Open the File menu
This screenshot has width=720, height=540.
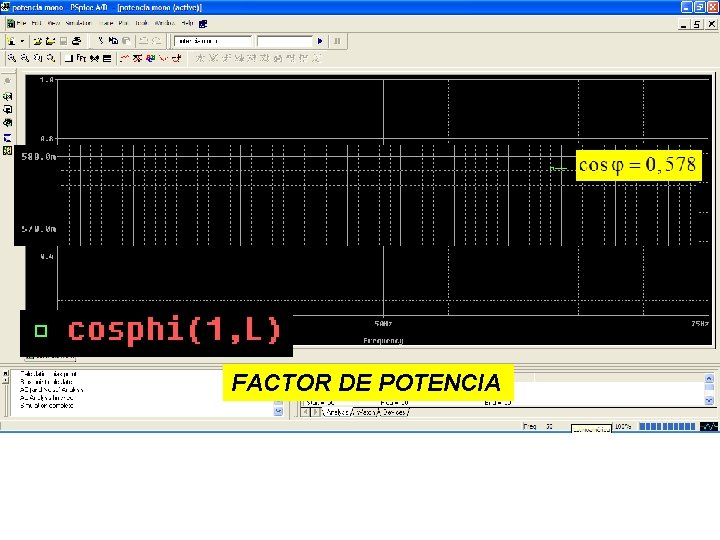[21, 23]
